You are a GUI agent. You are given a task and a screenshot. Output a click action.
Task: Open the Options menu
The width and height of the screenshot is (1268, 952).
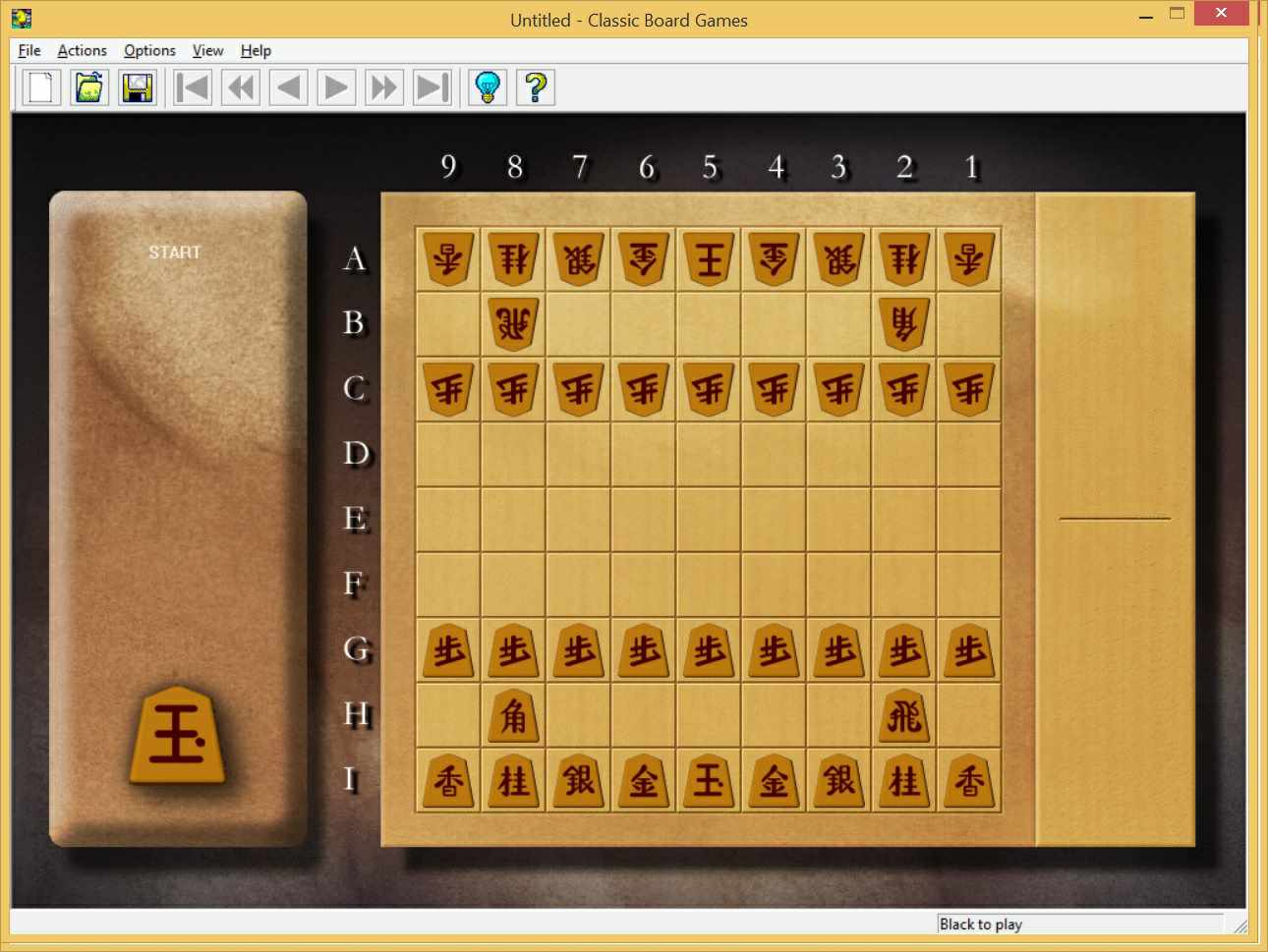click(x=149, y=50)
